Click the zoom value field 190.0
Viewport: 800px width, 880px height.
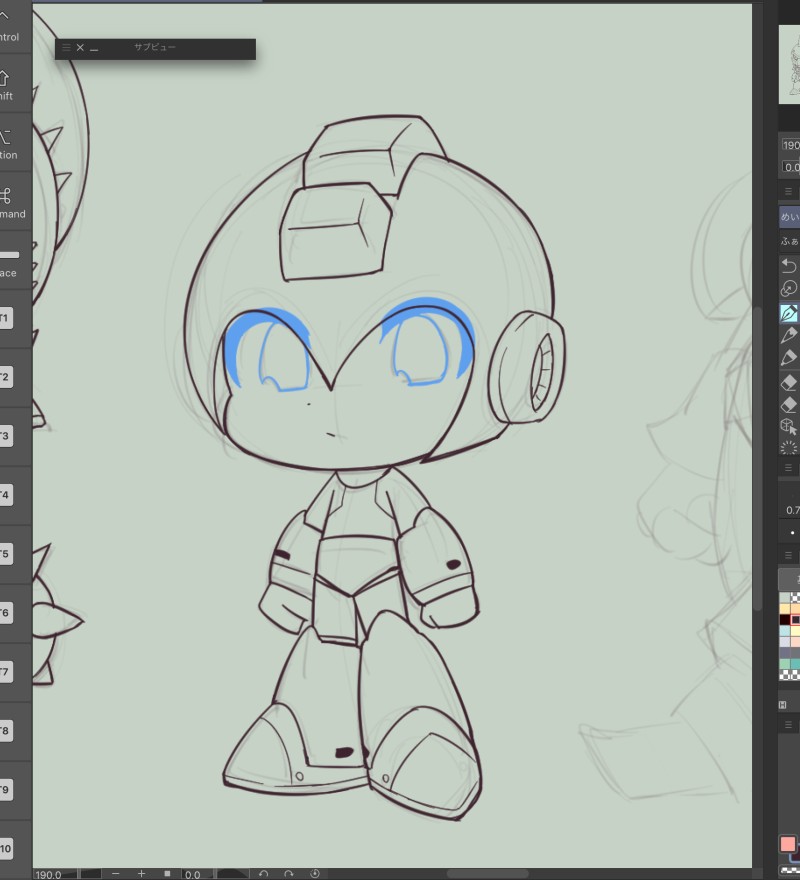coord(48,874)
